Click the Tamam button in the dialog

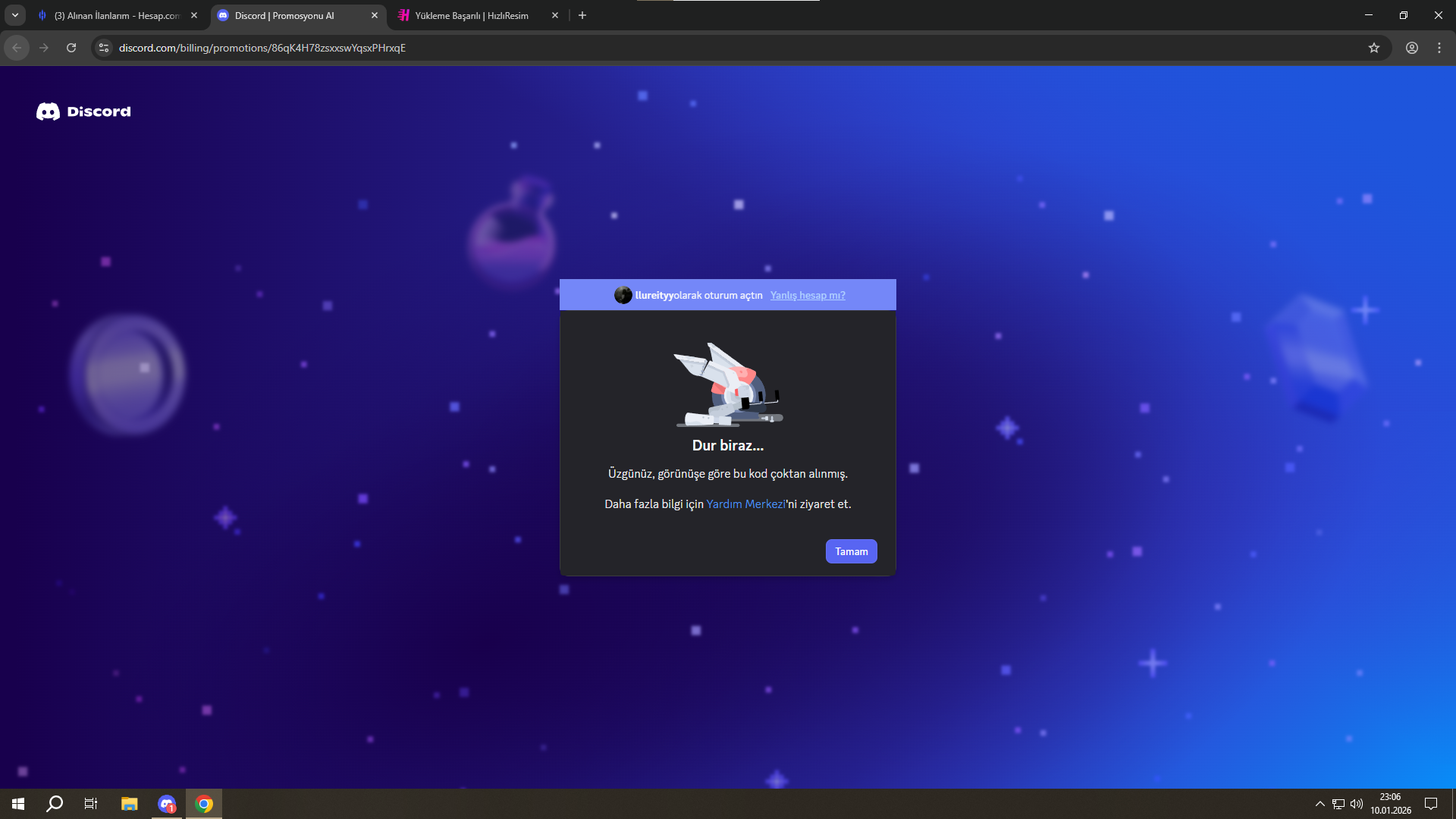[851, 551]
